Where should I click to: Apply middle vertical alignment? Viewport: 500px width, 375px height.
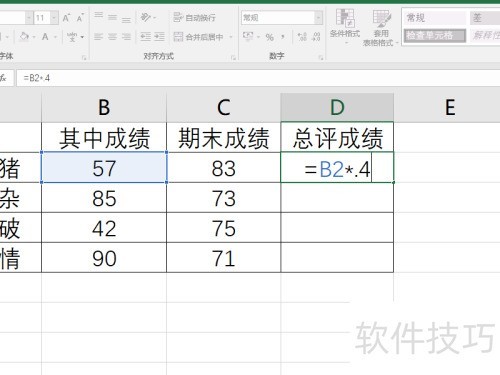pos(112,17)
